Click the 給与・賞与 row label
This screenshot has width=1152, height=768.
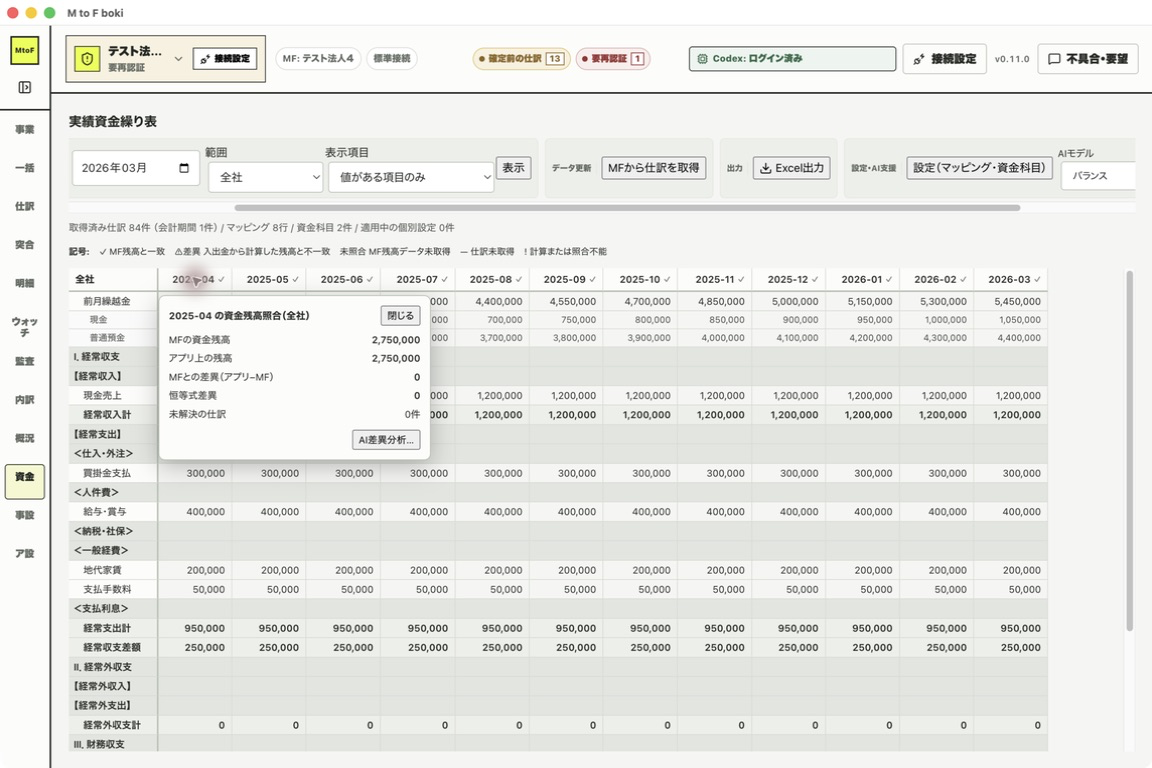104,512
